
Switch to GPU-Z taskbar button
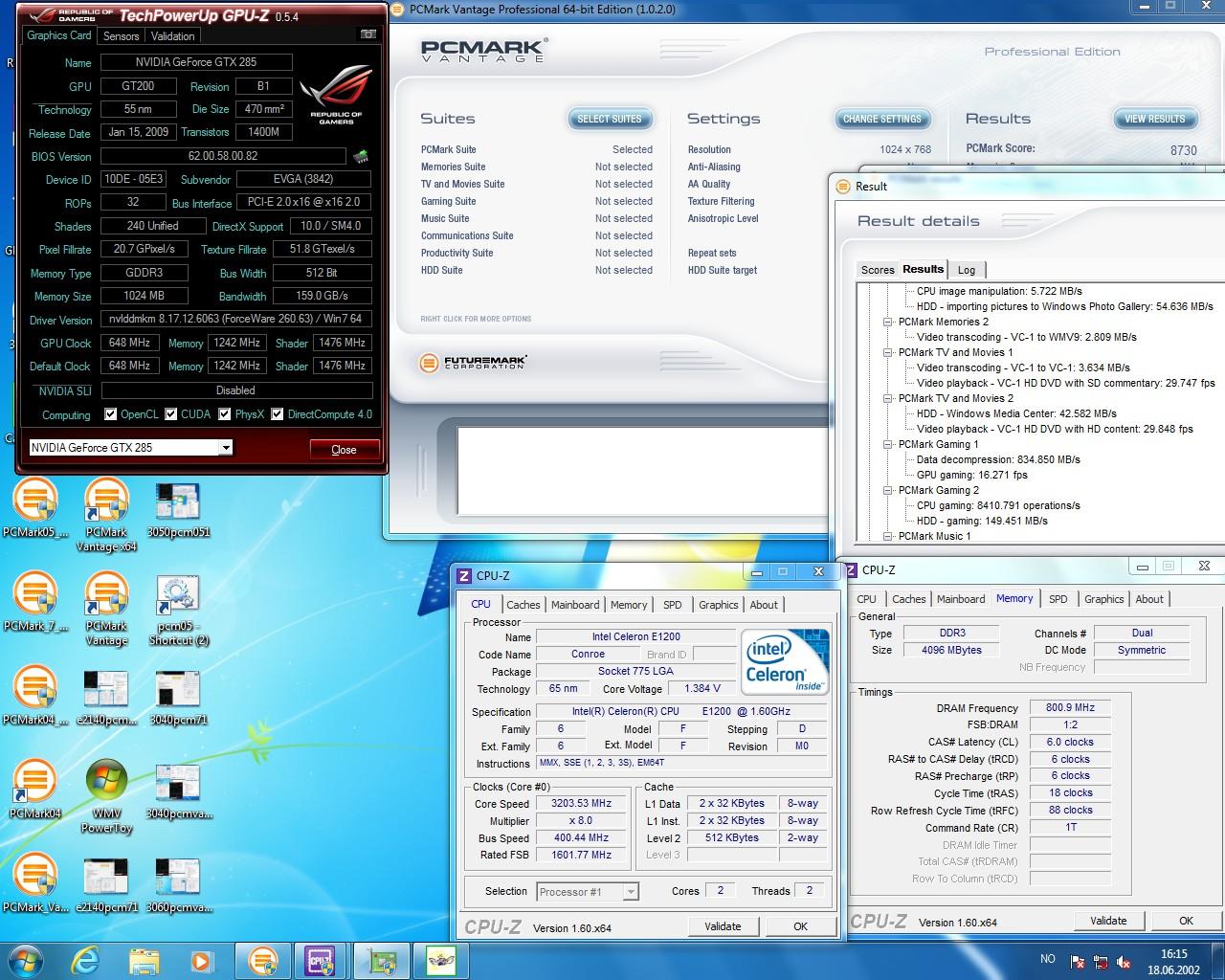click(x=384, y=960)
